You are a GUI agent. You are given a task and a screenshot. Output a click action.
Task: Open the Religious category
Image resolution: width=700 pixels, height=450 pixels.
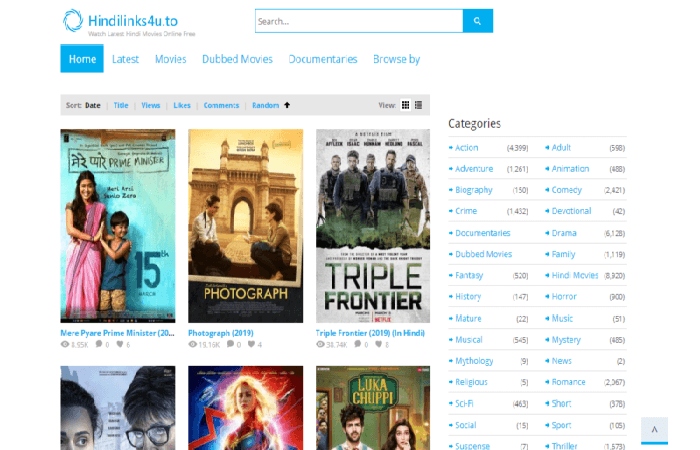(471, 382)
